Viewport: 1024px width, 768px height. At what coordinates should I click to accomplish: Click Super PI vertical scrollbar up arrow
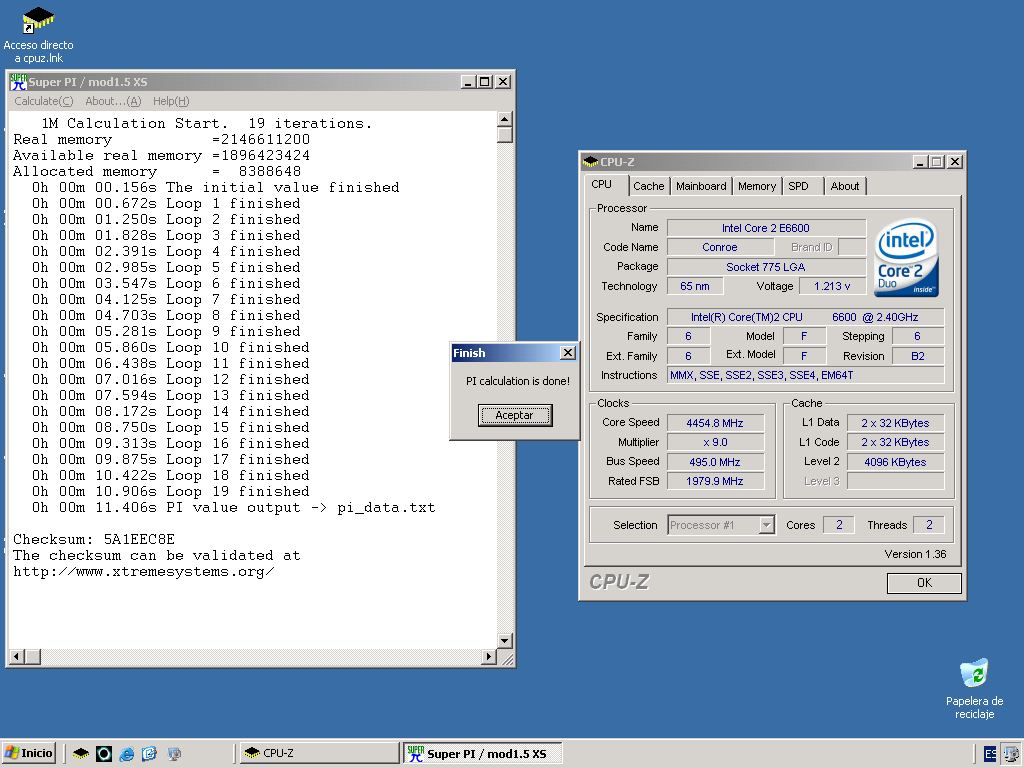tap(504, 119)
